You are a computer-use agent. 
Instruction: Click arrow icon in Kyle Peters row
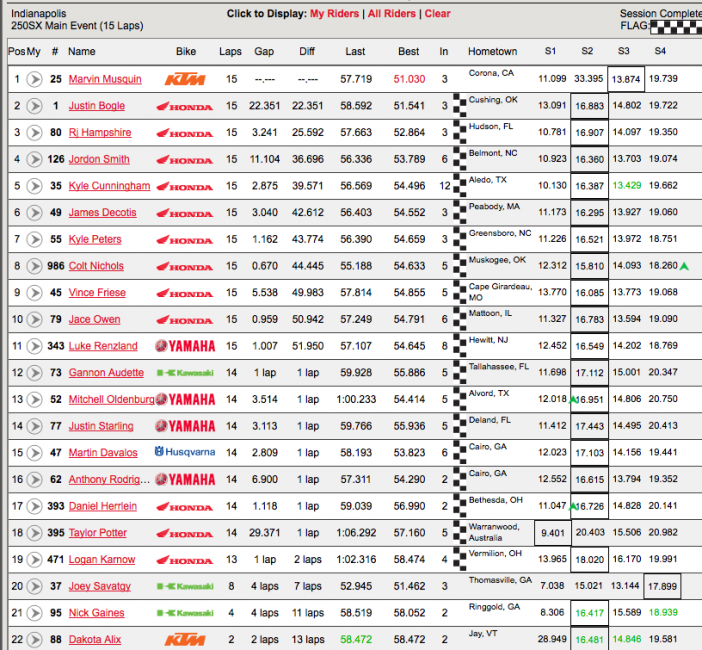(34, 239)
